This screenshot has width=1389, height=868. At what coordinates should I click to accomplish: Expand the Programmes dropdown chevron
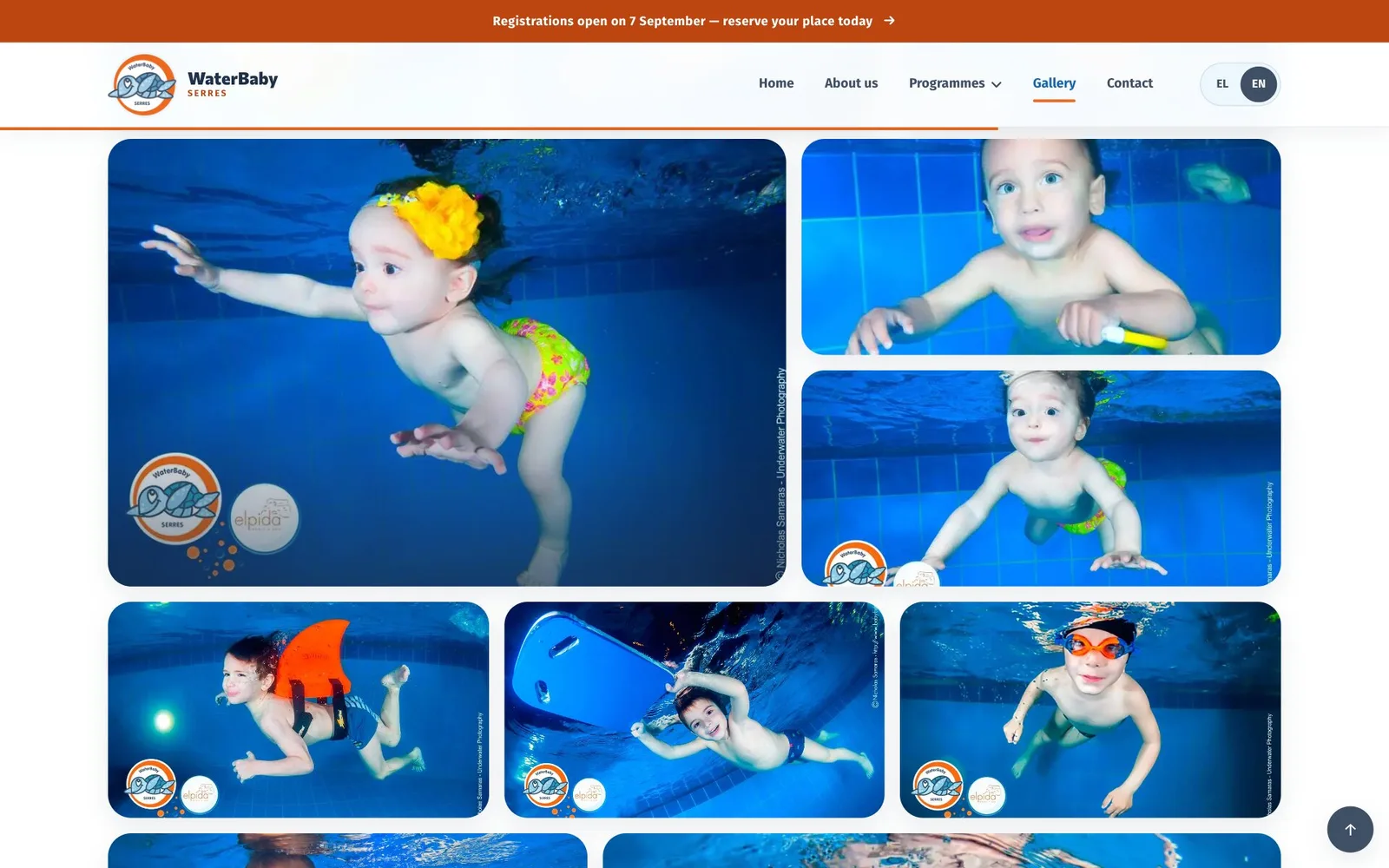pos(997,84)
